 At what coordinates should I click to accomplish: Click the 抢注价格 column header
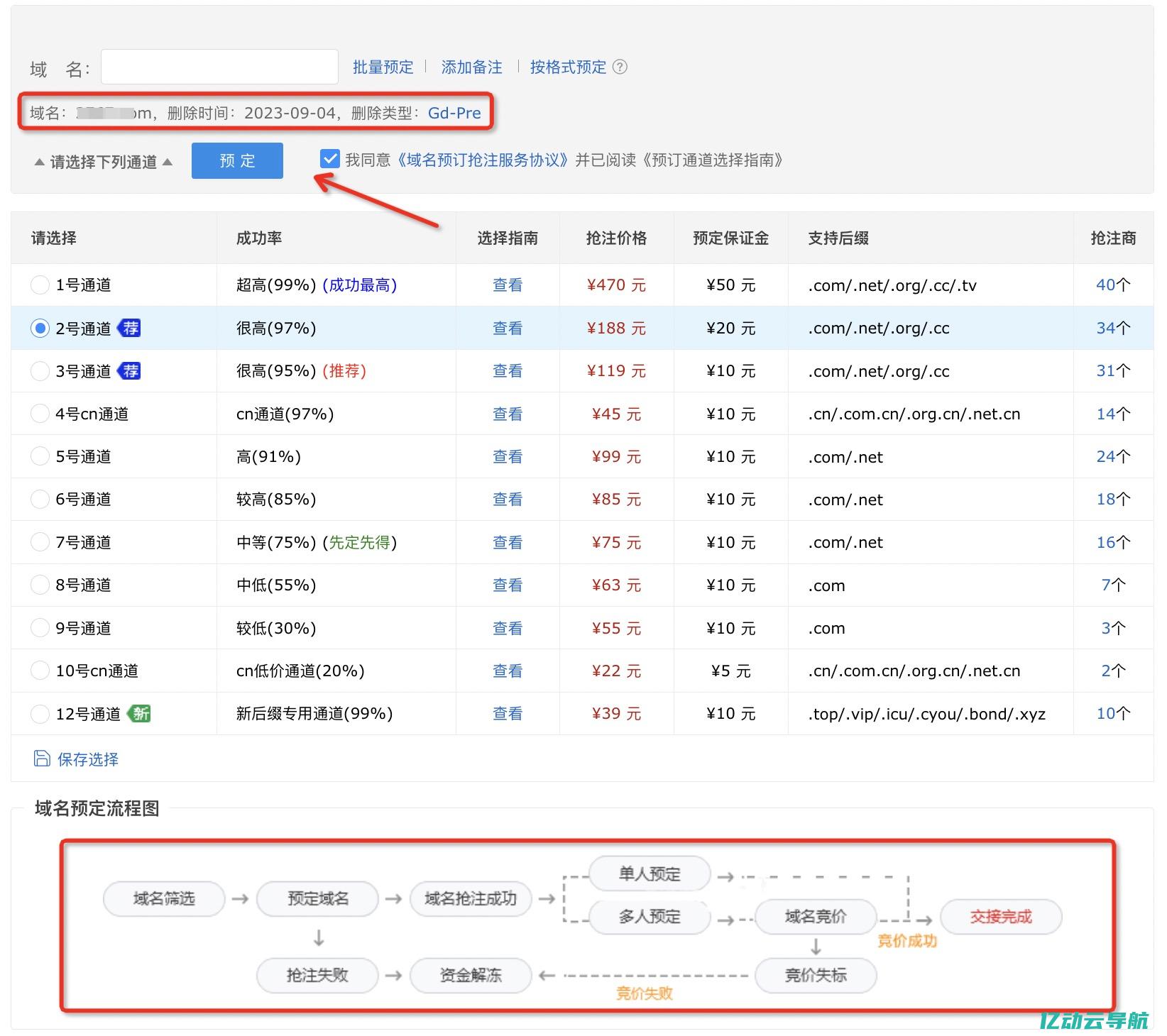[x=616, y=238]
